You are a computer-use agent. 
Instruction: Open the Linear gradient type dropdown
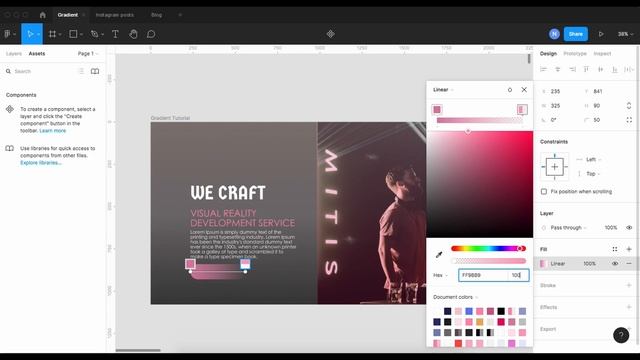pyautogui.click(x=443, y=89)
